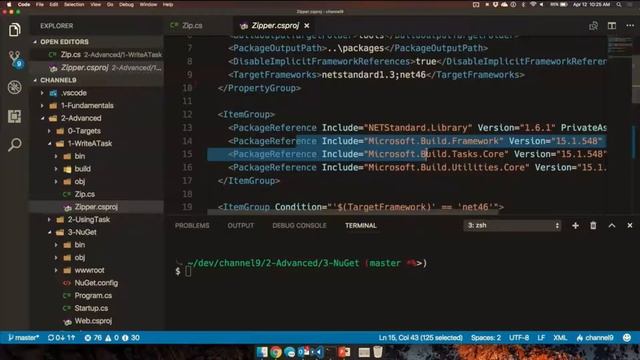Close the Zipper.csproj tab
Image resolution: width=640 pixels, height=360 pixels.
[307, 25]
